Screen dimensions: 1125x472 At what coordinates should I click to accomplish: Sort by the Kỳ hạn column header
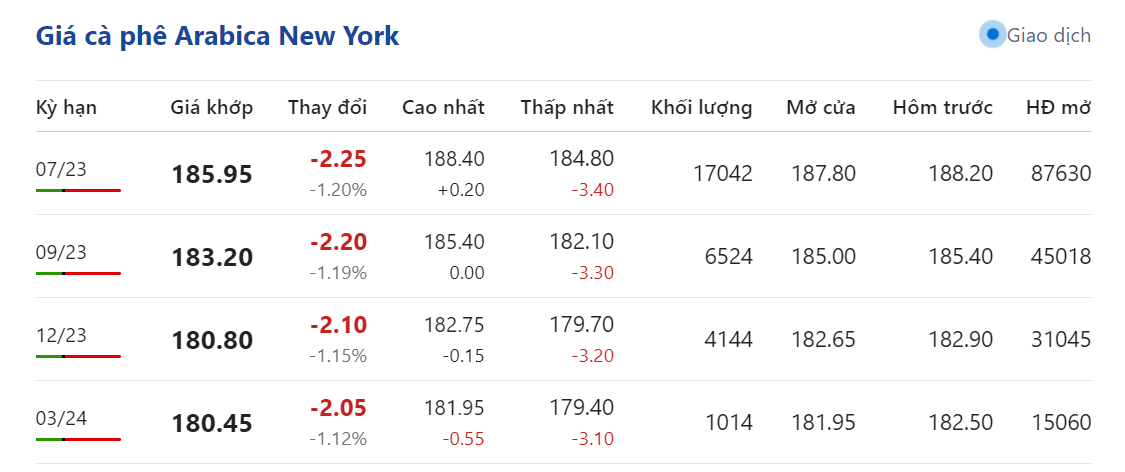tap(66, 107)
